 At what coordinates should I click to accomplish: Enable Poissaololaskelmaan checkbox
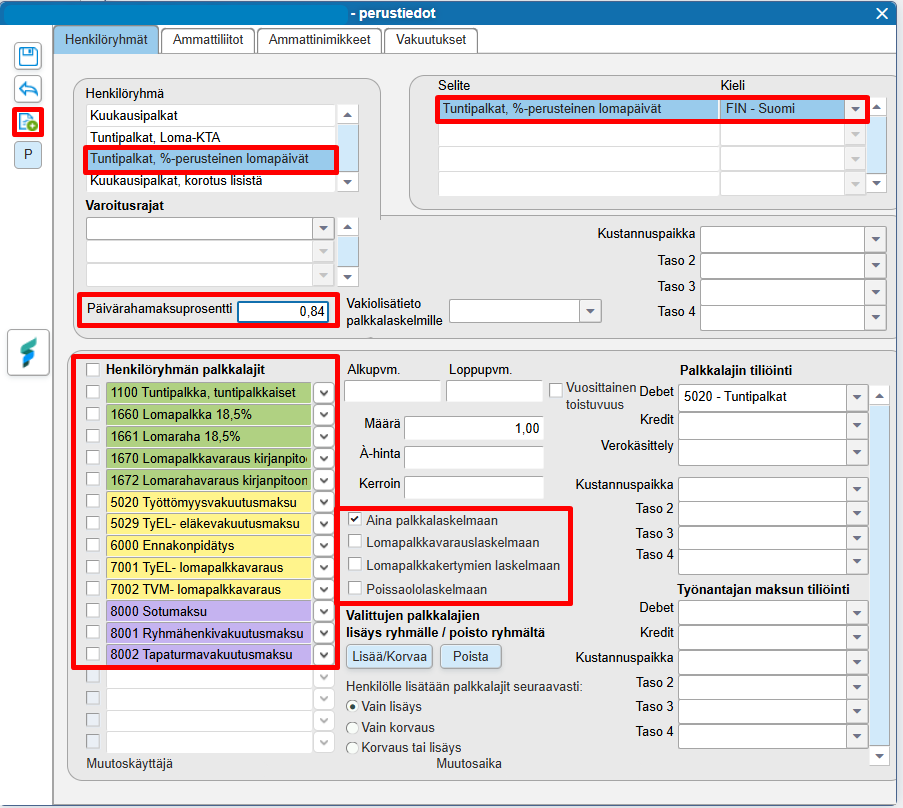click(x=355, y=588)
